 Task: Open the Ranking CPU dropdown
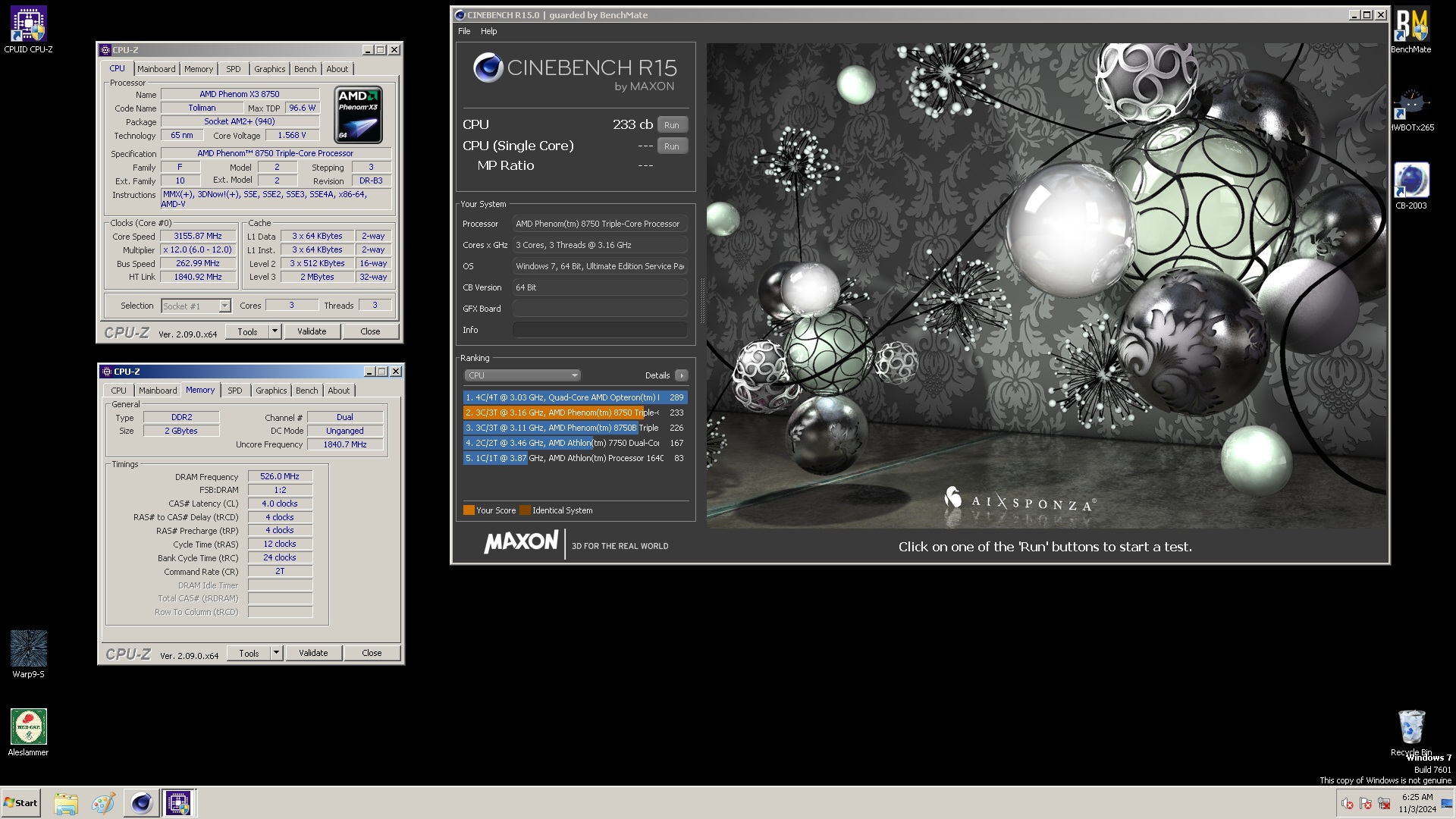(522, 375)
